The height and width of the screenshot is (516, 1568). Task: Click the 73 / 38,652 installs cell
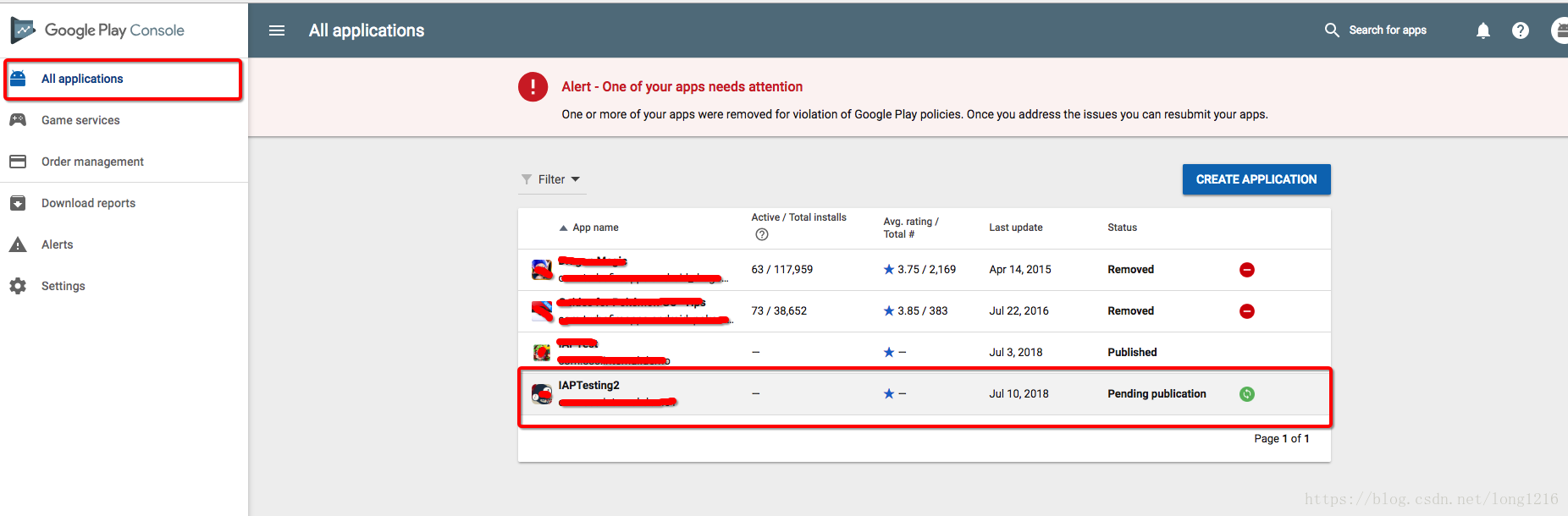click(779, 311)
